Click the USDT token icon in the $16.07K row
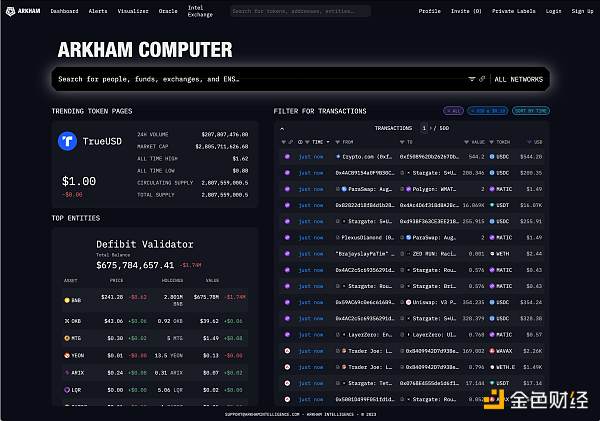The width and height of the screenshot is (600, 421). coord(492,205)
